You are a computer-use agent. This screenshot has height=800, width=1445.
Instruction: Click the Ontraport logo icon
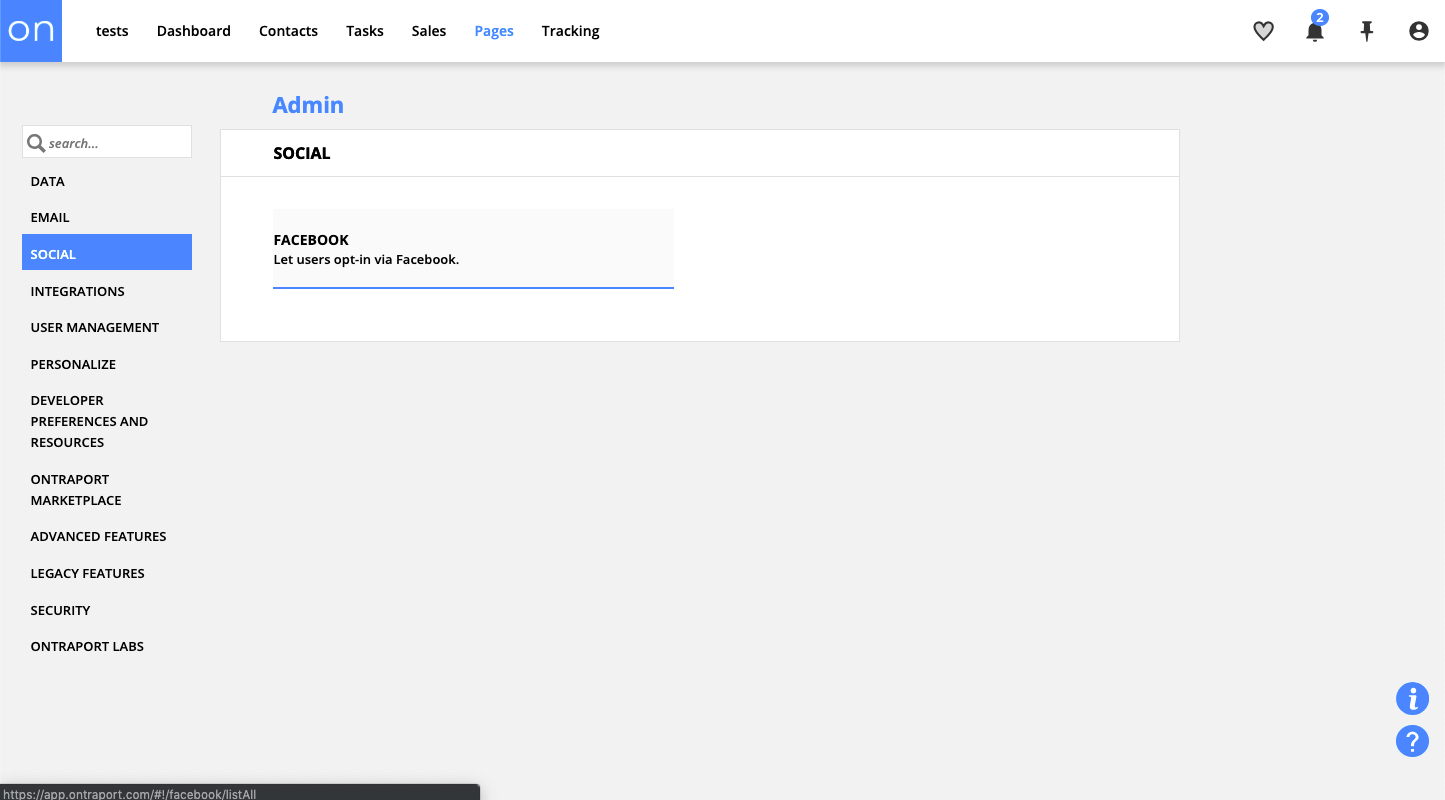31,31
